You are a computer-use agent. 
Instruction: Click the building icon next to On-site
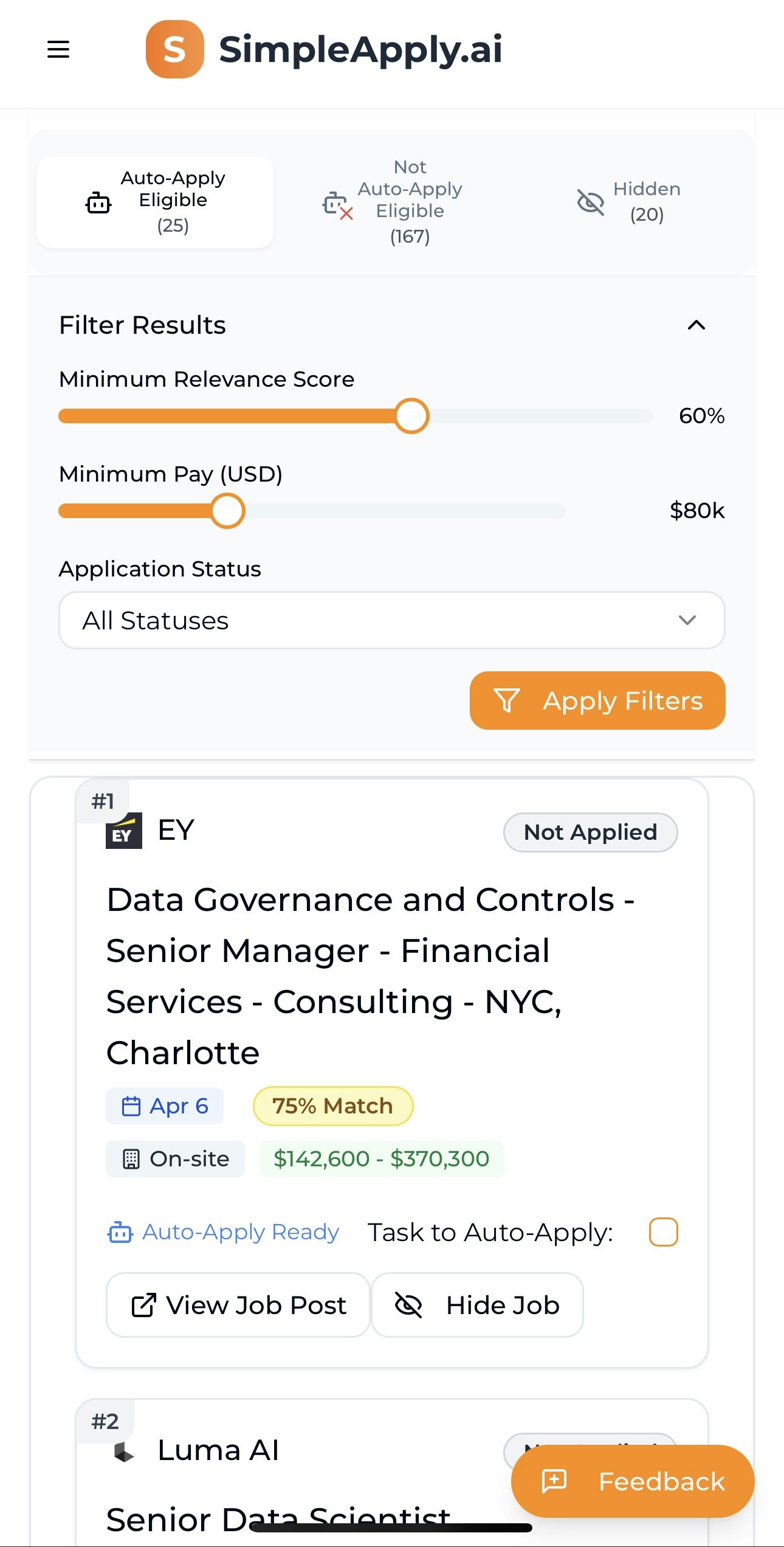point(131,1159)
